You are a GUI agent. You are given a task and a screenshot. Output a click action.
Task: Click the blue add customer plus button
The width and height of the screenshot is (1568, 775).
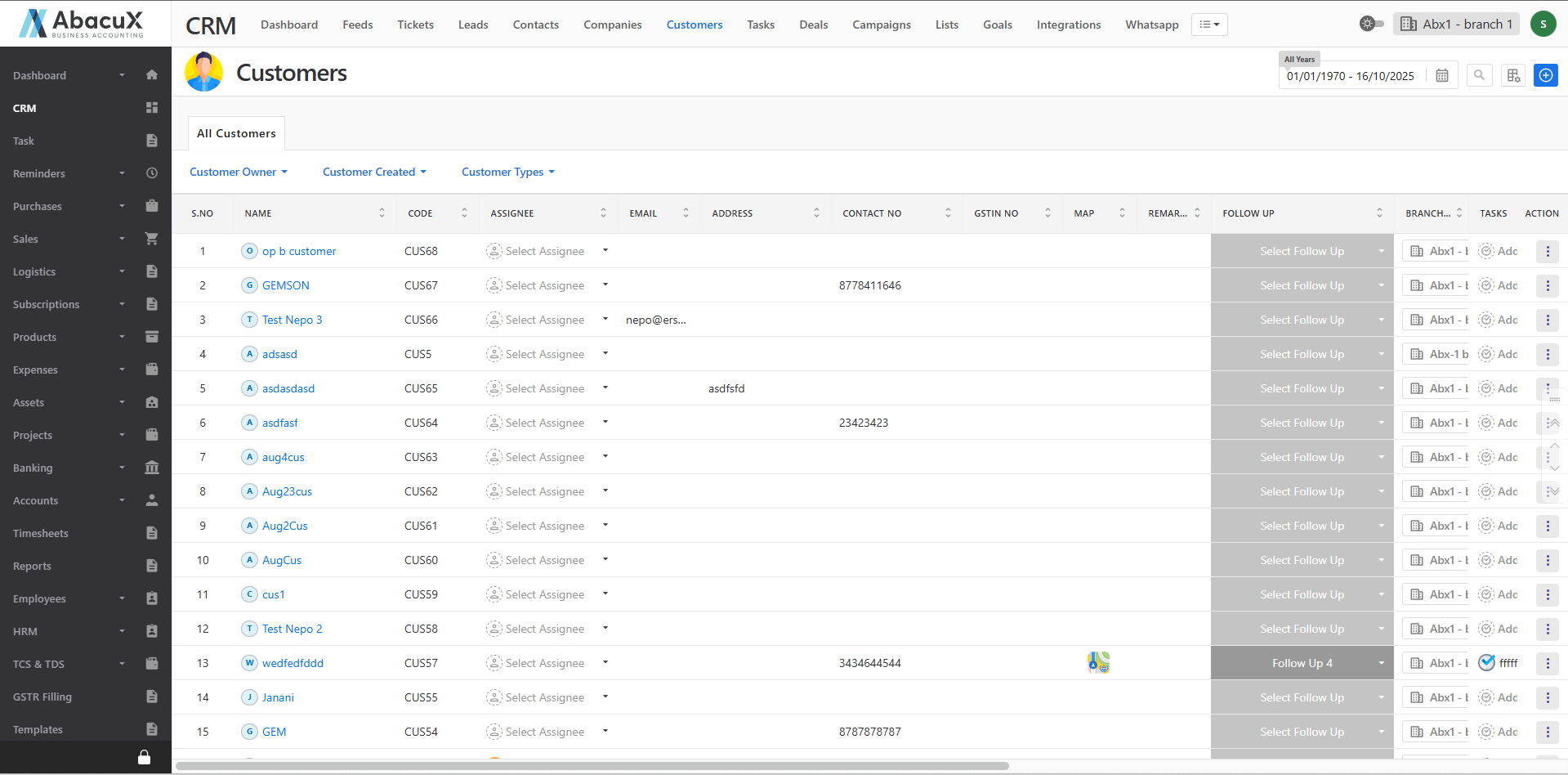1545,75
